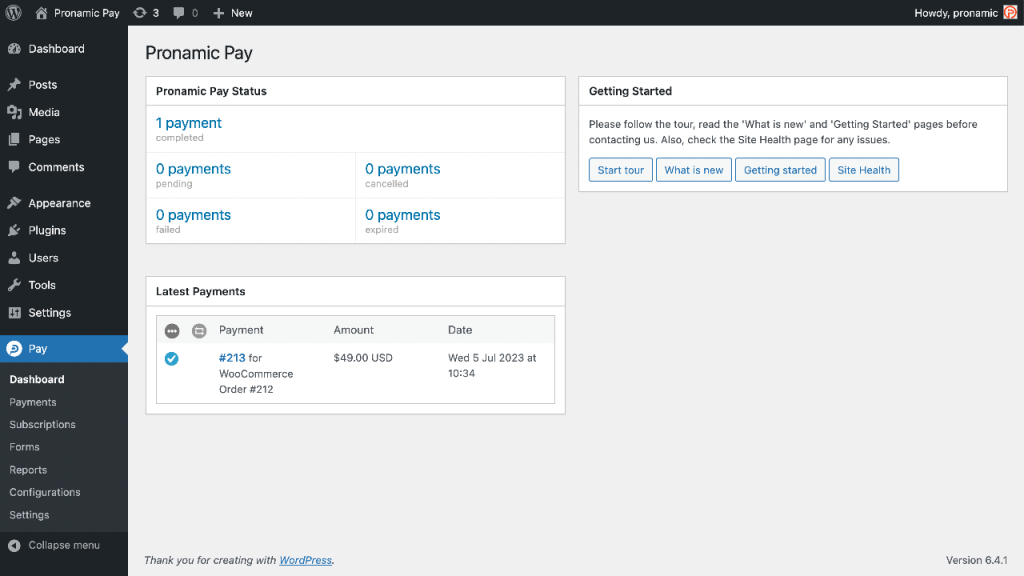The height and width of the screenshot is (576, 1024).
Task: Click the Users person icon
Action: click(14, 258)
